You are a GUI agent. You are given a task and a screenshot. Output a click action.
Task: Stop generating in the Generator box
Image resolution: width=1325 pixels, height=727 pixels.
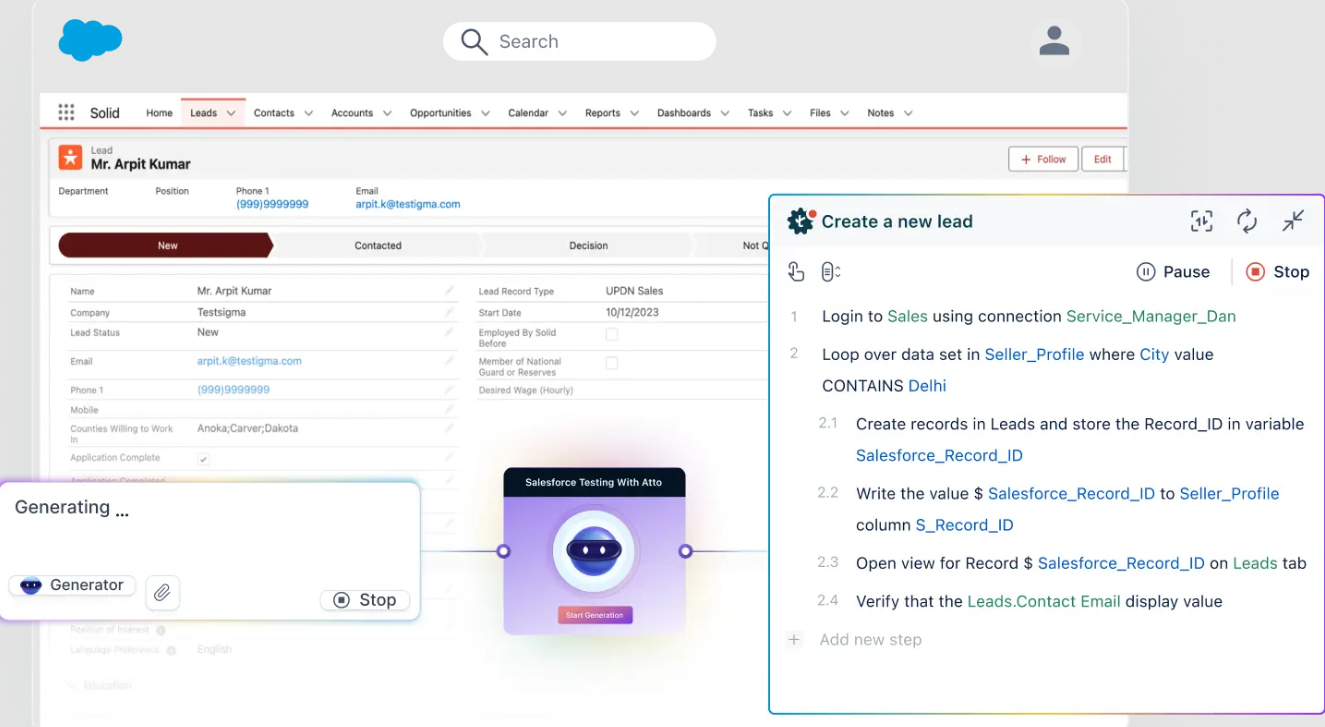[x=365, y=600]
